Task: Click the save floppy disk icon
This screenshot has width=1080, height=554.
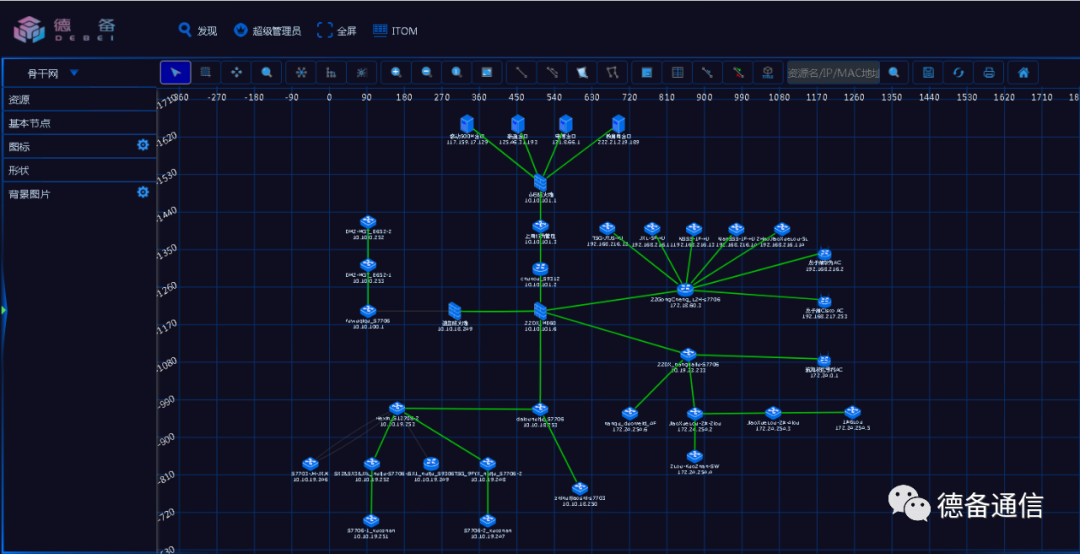Action: 928,72
